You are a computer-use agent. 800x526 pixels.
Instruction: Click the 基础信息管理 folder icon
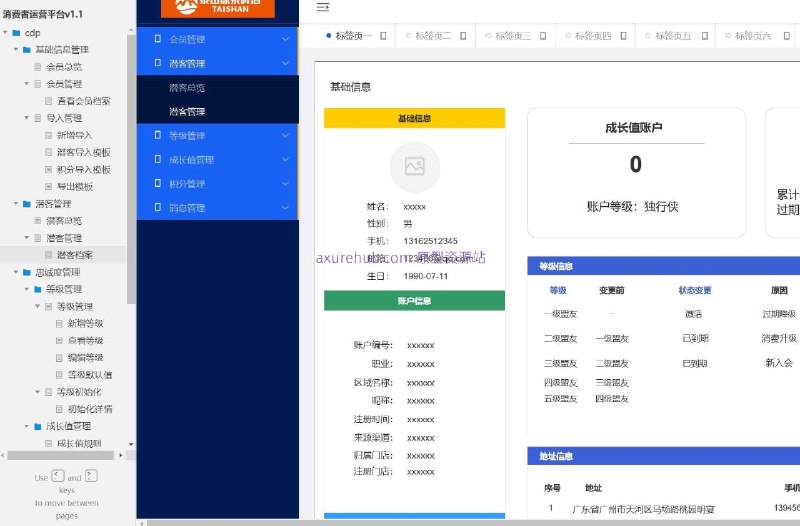coord(27,49)
